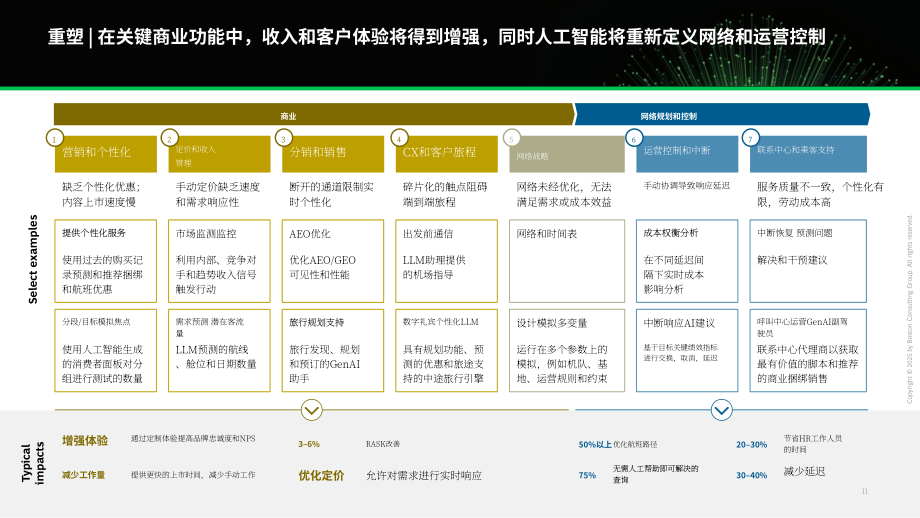Open the 网络和时间表 example card

(567, 261)
